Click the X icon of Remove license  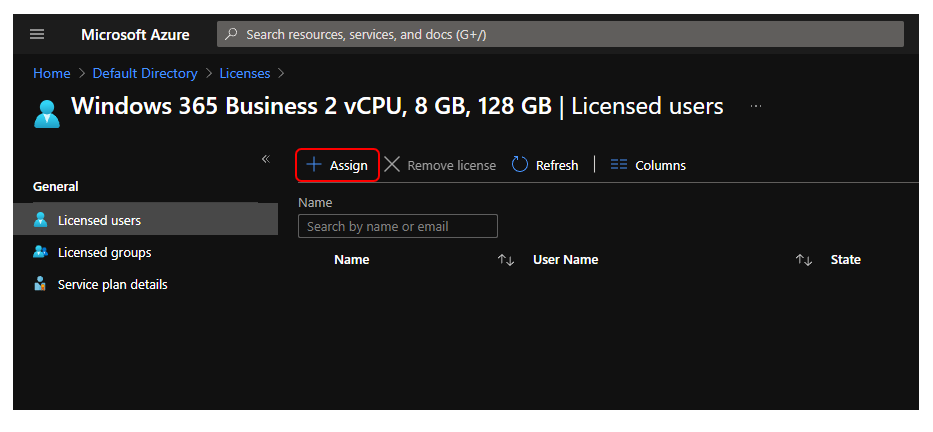click(x=392, y=165)
